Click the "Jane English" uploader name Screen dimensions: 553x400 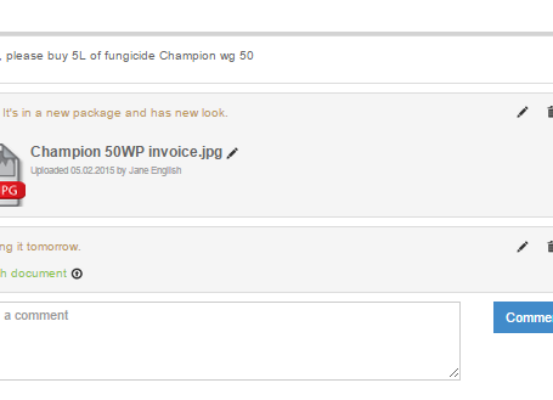(x=155, y=170)
